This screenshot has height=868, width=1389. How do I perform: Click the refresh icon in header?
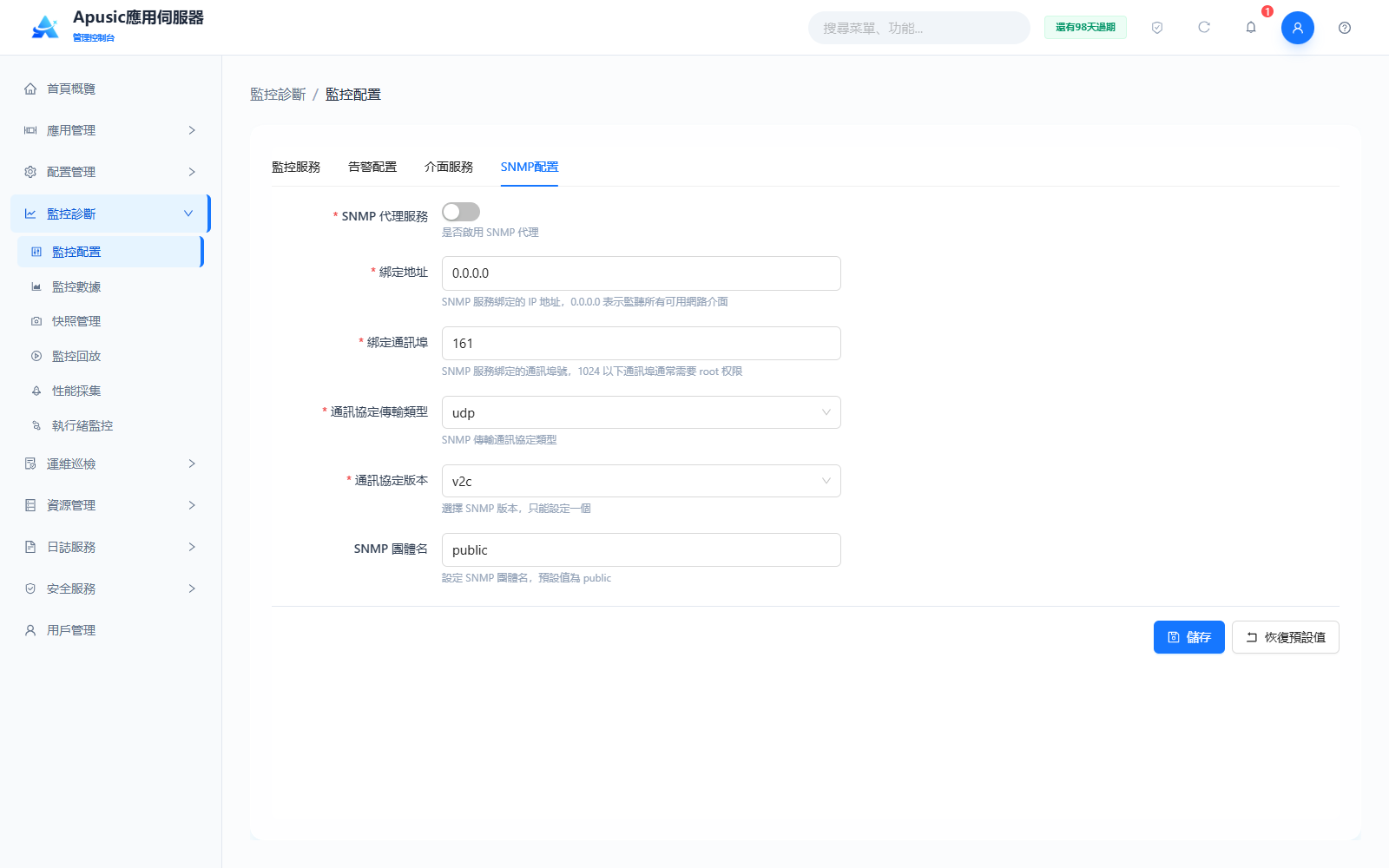click(1204, 28)
